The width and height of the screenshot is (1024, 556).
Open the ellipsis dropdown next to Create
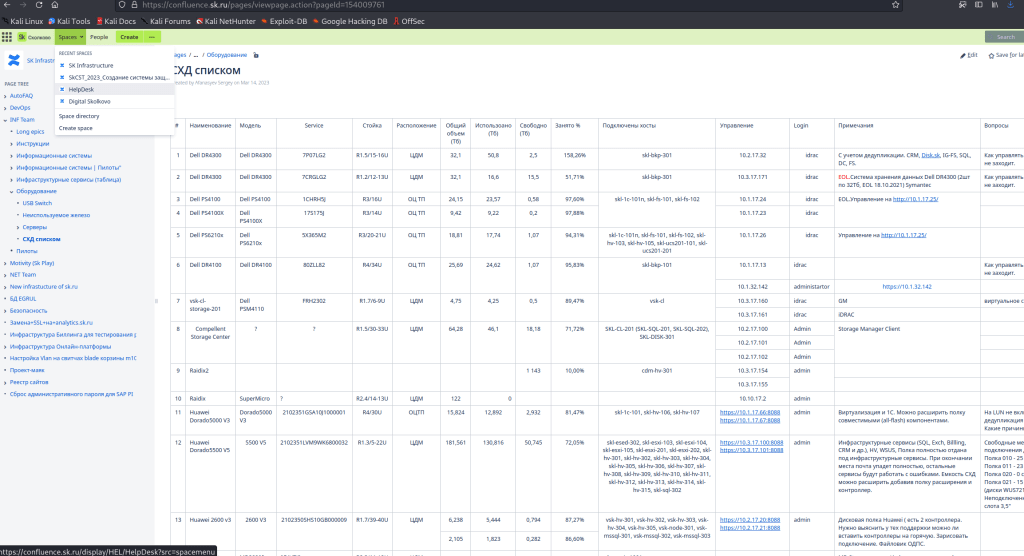pyautogui.click(x=152, y=37)
